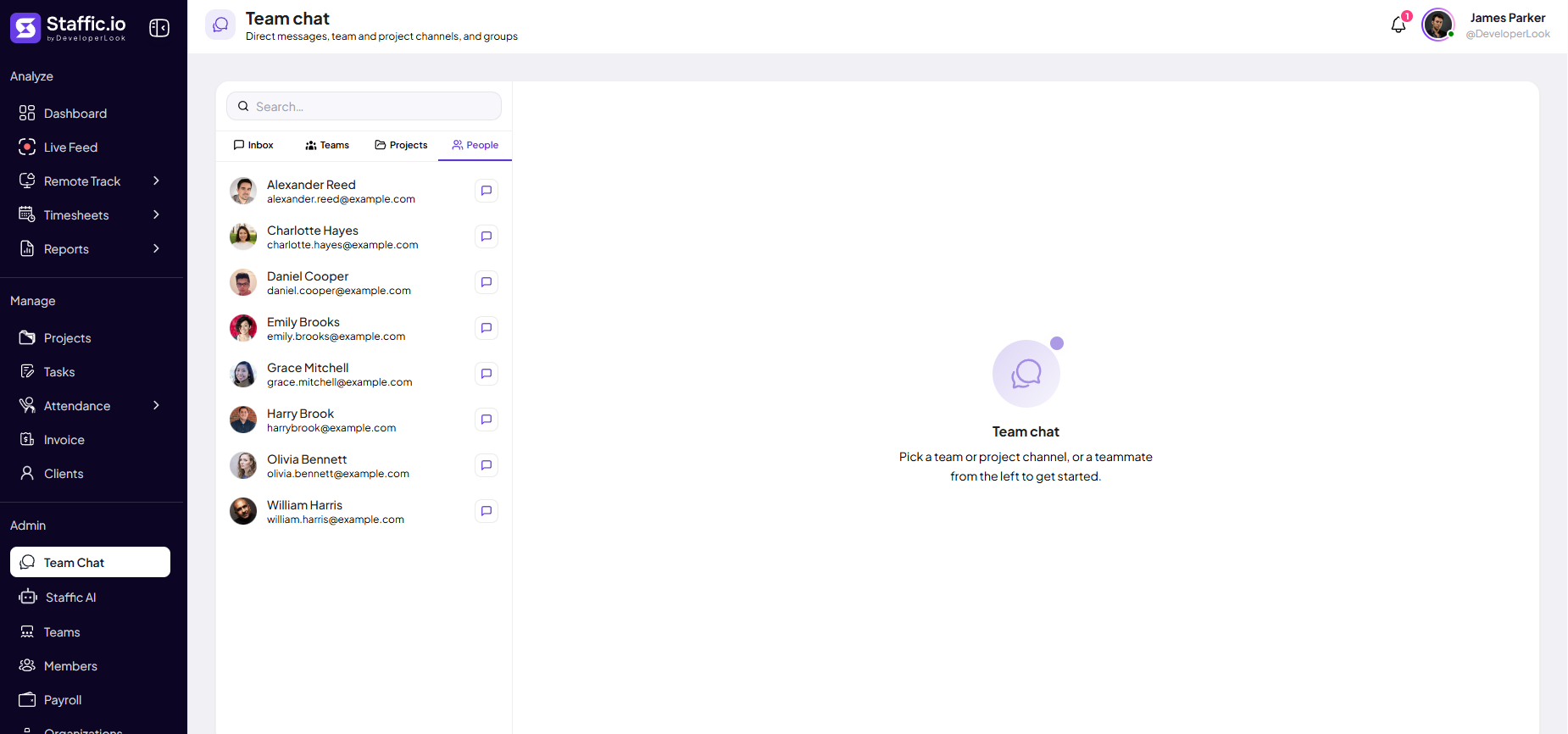Click the Dashboard grid icon
The width and height of the screenshot is (1568, 734).
pyautogui.click(x=27, y=113)
